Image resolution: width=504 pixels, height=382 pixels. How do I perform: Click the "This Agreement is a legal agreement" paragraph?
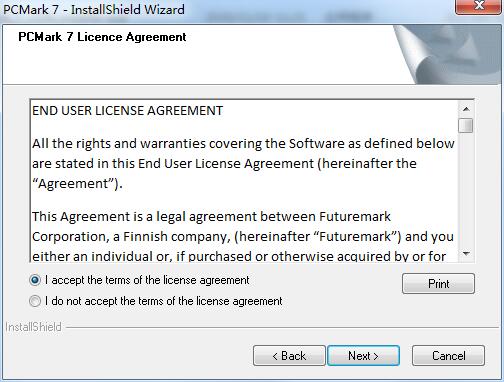[x=243, y=236]
